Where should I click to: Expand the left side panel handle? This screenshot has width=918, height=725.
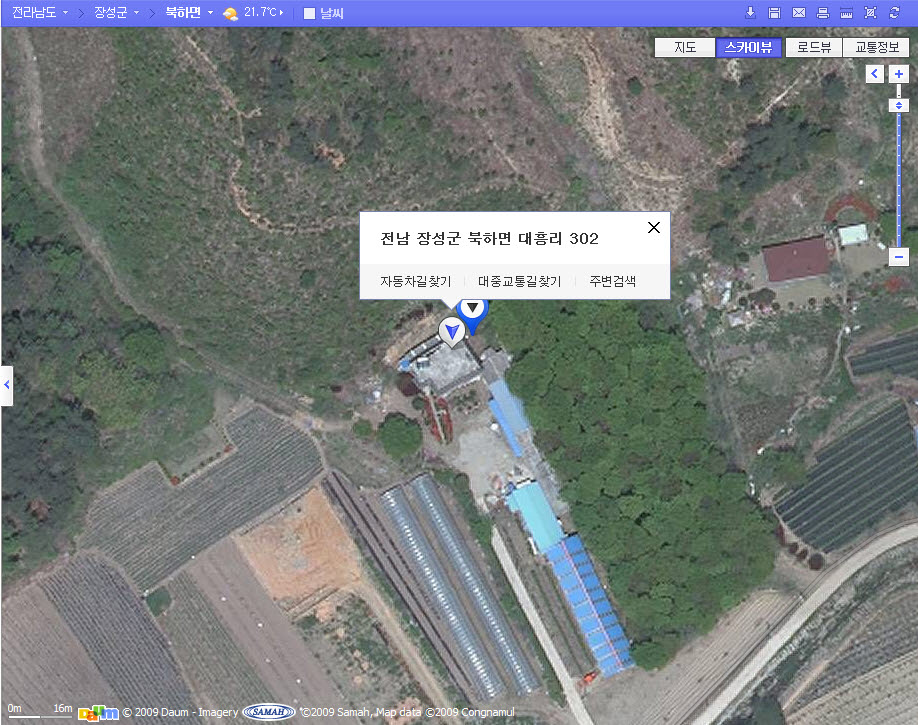[6, 385]
